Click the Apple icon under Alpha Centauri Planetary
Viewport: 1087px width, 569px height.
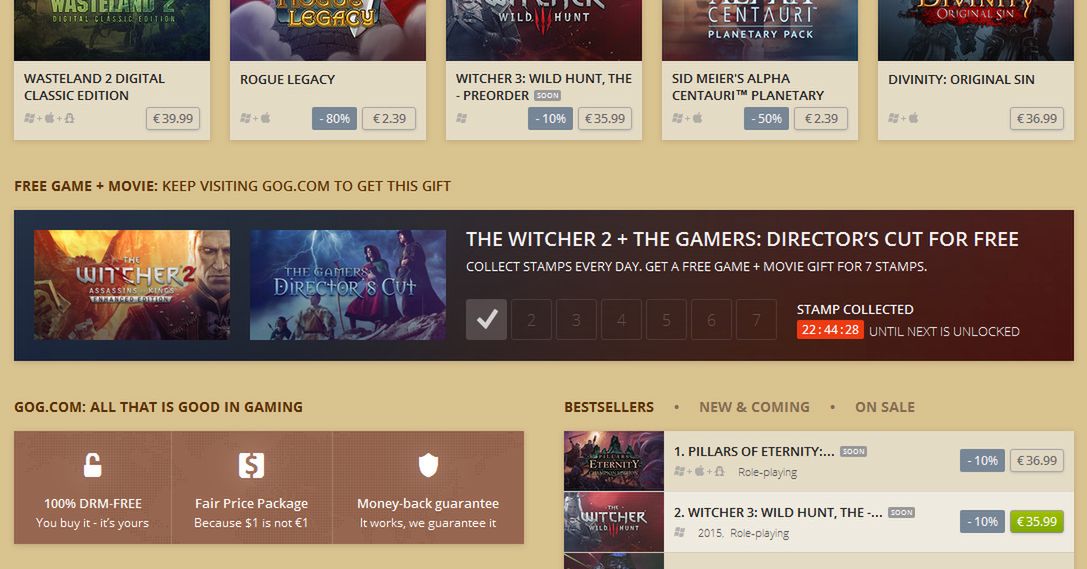697,119
